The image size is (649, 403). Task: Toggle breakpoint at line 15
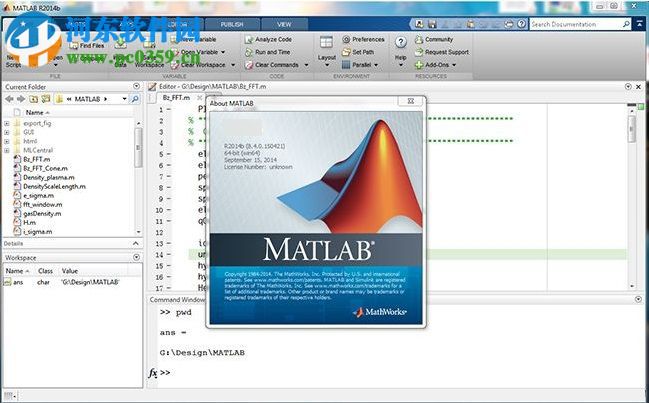169,266
